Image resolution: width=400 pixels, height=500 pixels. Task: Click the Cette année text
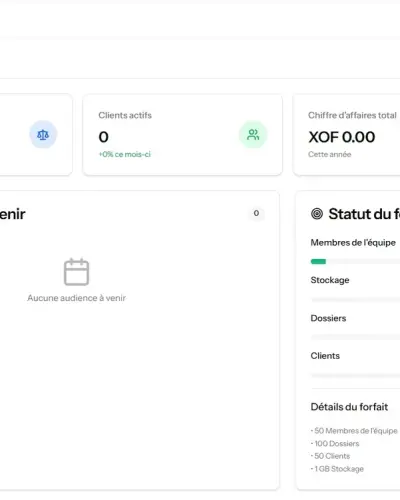[x=330, y=154]
